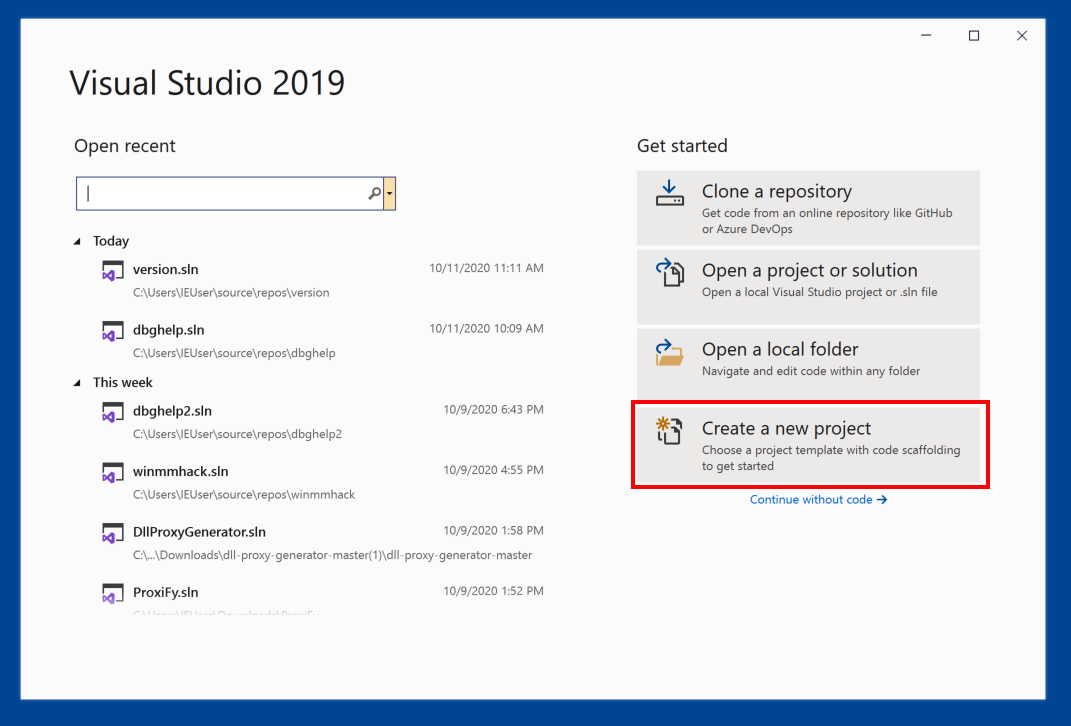Image resolution: width=1071 pixels, height=726 pixels.
Task: Click the Today group label
Action: click(x=111, y=241)
